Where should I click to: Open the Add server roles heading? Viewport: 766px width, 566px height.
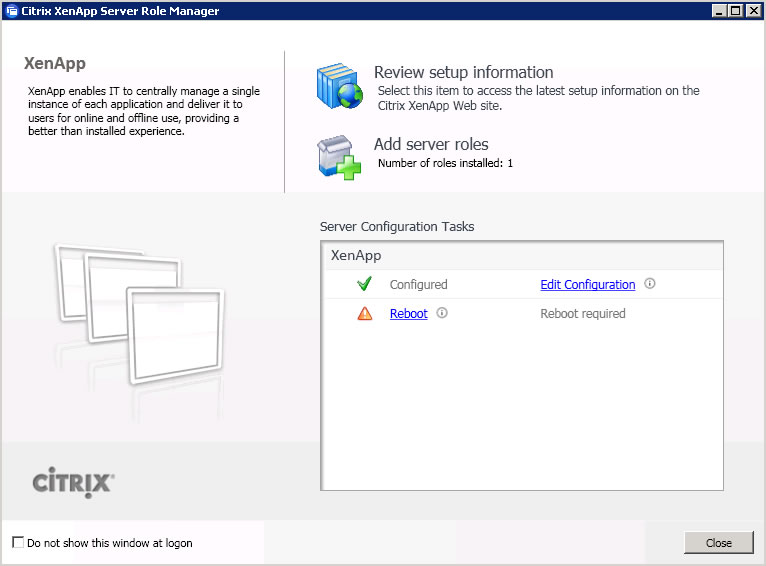tap(431, 144)
